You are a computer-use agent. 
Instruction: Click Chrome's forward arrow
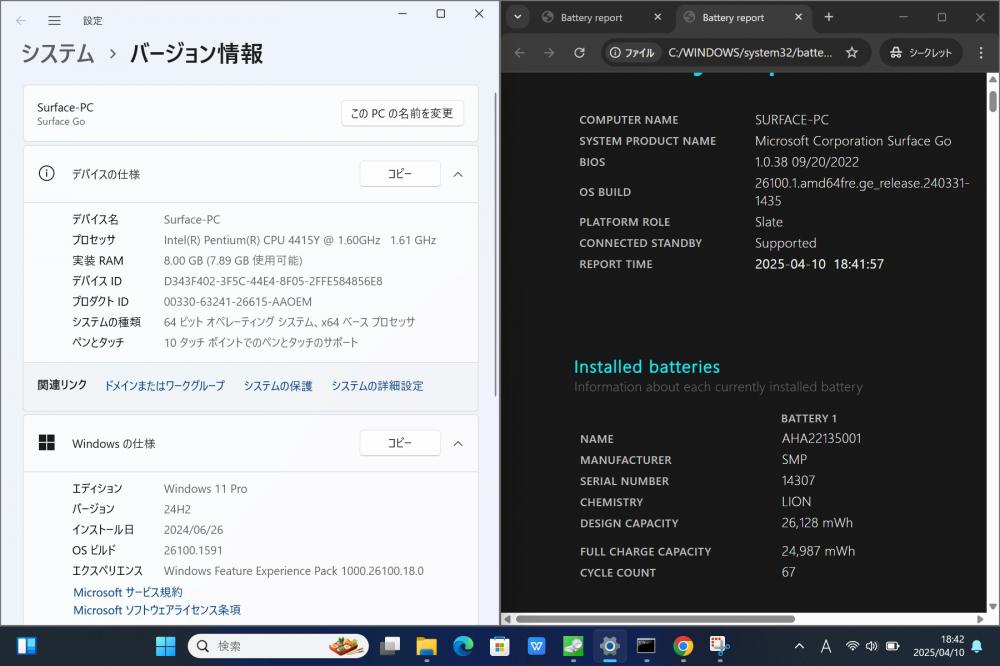click(x=549, y=53)
